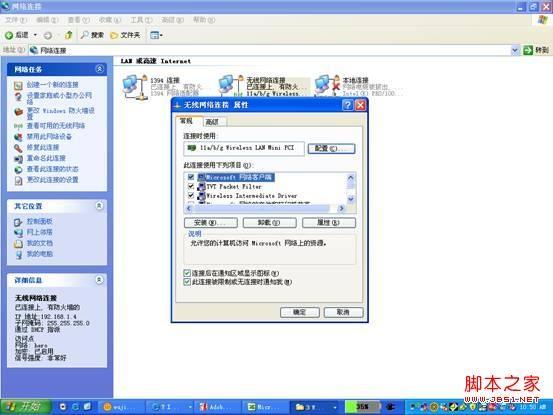This screenshot has height=415, width=553.
Task: Open the Search magnifier tool
Action: point(85,35)
